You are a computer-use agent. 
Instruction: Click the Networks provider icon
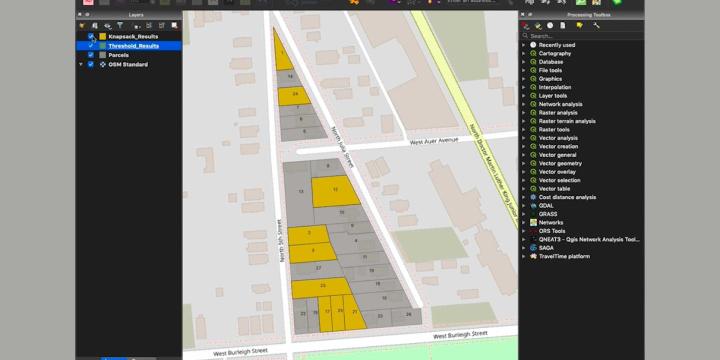click(533, 222)
